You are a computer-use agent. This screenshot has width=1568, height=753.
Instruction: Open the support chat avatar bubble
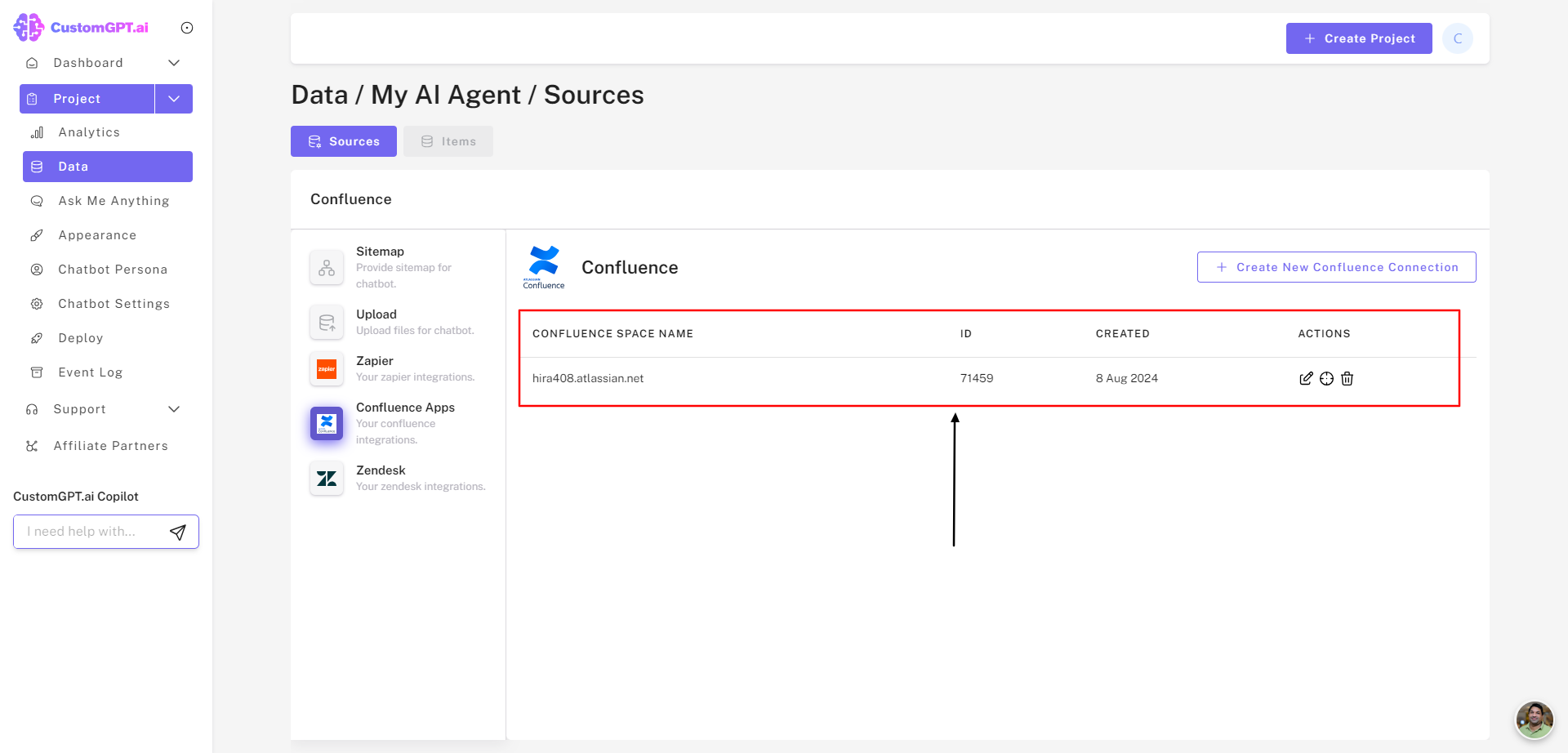click(1535, 720)
